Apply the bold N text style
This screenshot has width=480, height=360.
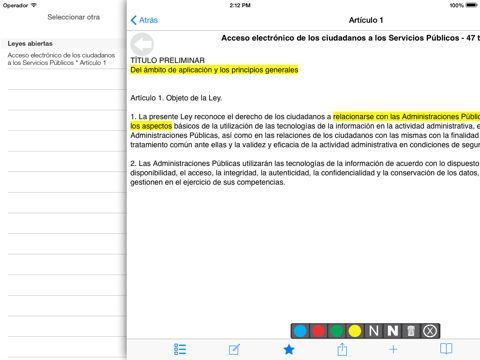click(393, 331)
